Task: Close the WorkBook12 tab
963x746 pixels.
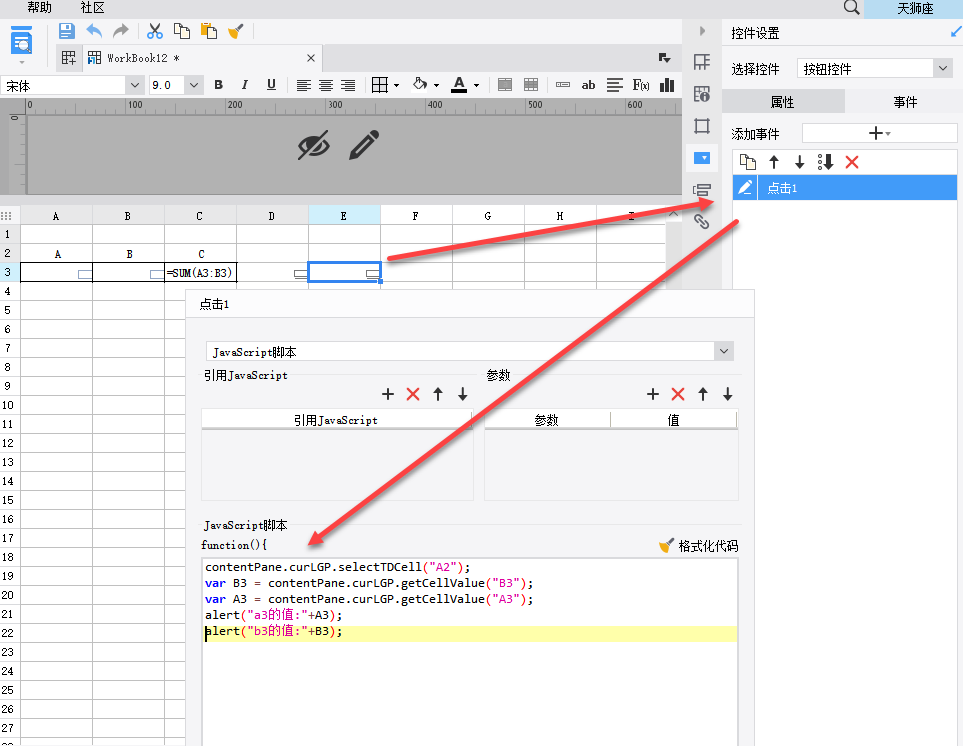Action: [x=311, y=58]
